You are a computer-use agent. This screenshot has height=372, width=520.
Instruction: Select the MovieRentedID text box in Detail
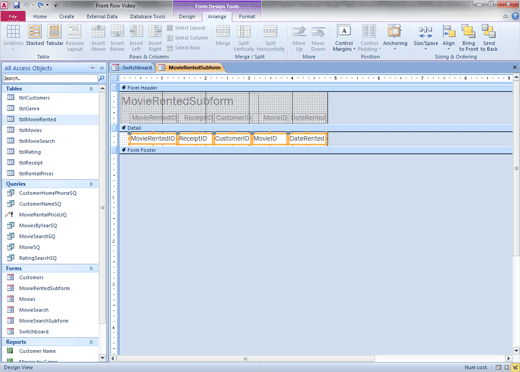(x=153, y=139)
